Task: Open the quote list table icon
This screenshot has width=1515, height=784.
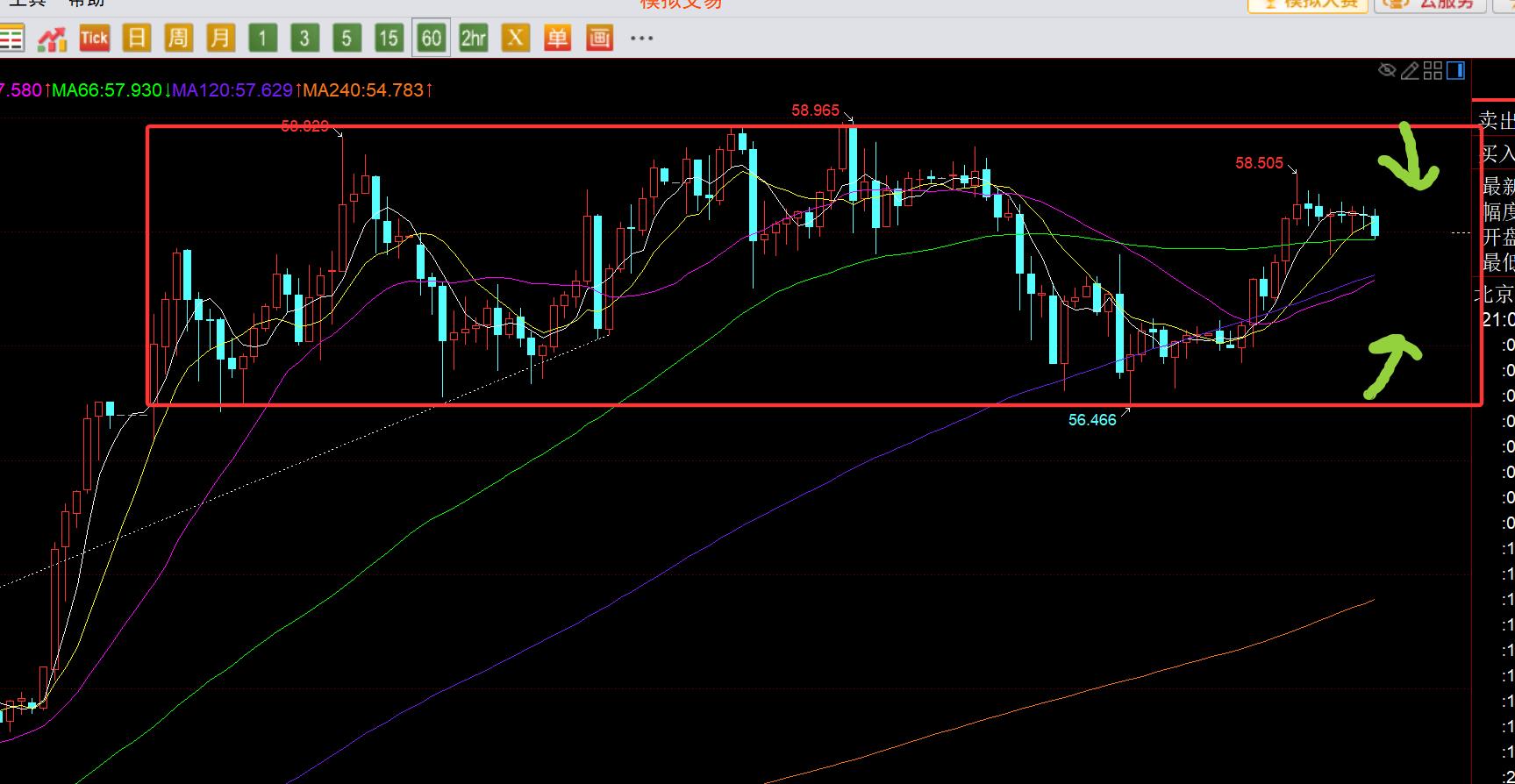Action: point(11,39)
